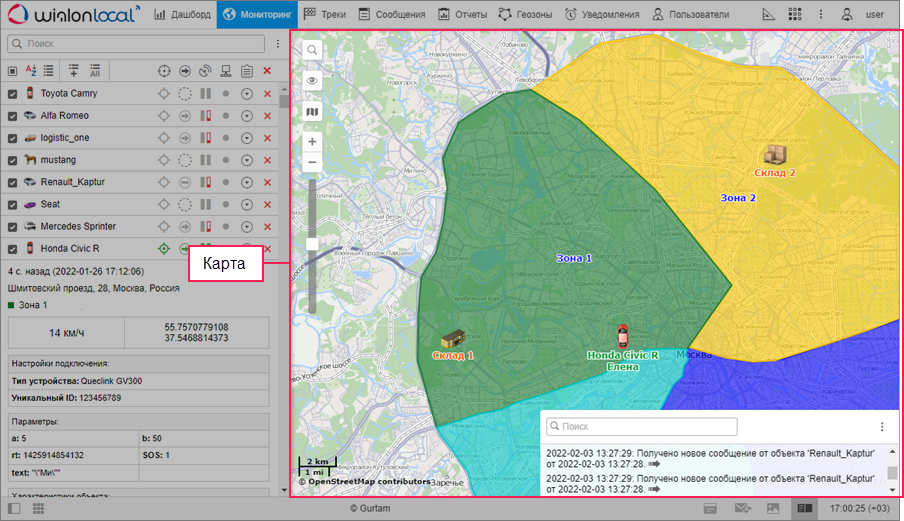
Task: Click the Sklad 1 warehouse icon on map
Action: [453, 339]
